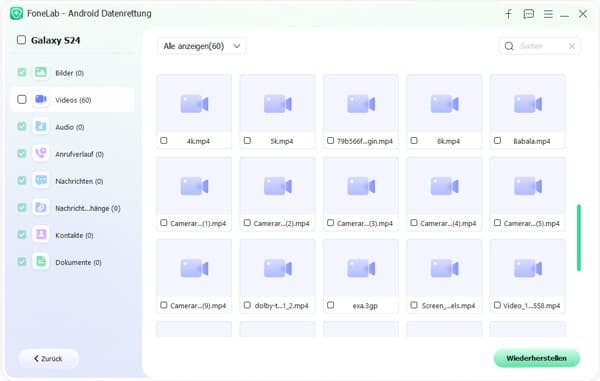Image resolution: width=600 pixels, height=381 pixels.
Task: Click the Wiederherstellen button
Action: coord(536,358)
